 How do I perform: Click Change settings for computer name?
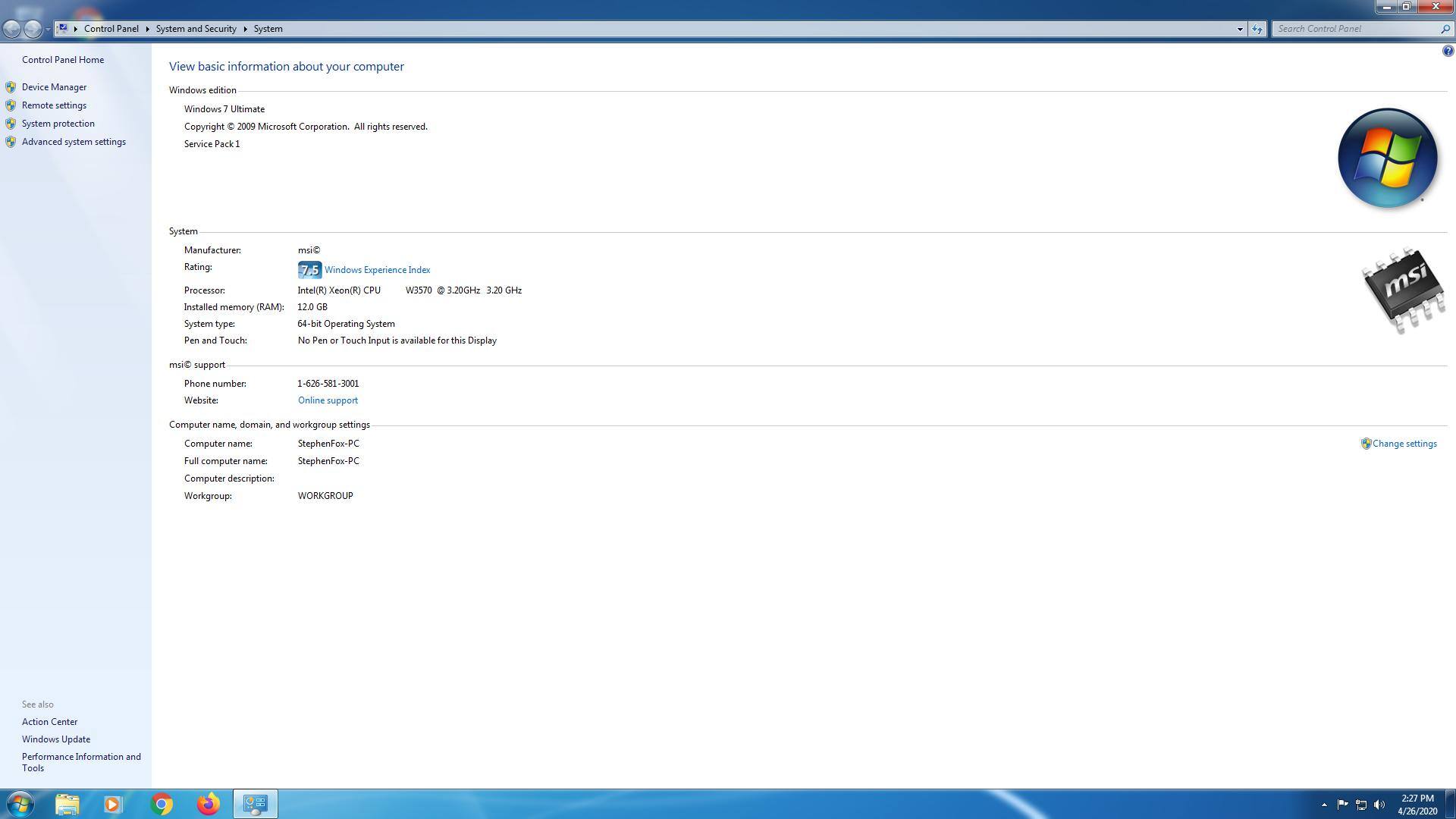[x=1404, y=444]
